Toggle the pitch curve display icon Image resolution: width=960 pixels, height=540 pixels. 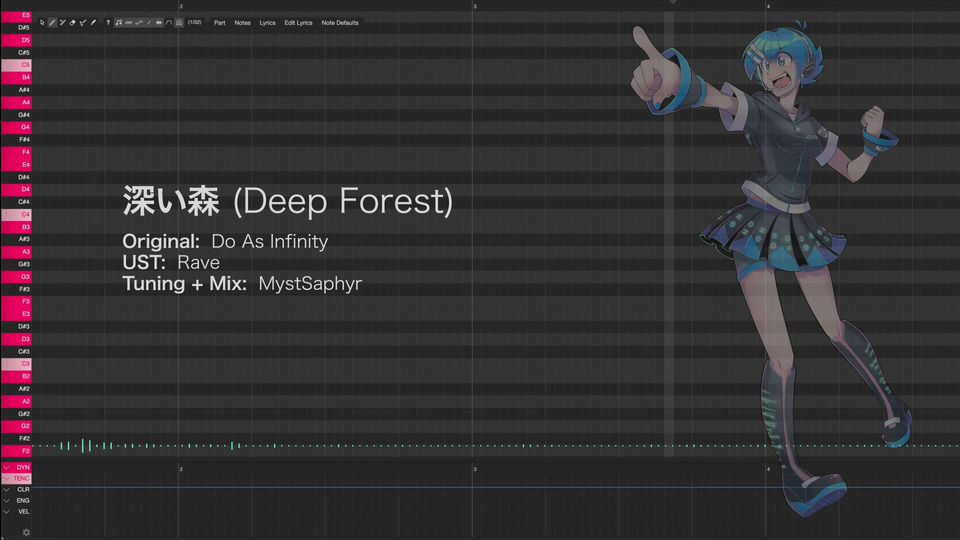click(139, 23)
